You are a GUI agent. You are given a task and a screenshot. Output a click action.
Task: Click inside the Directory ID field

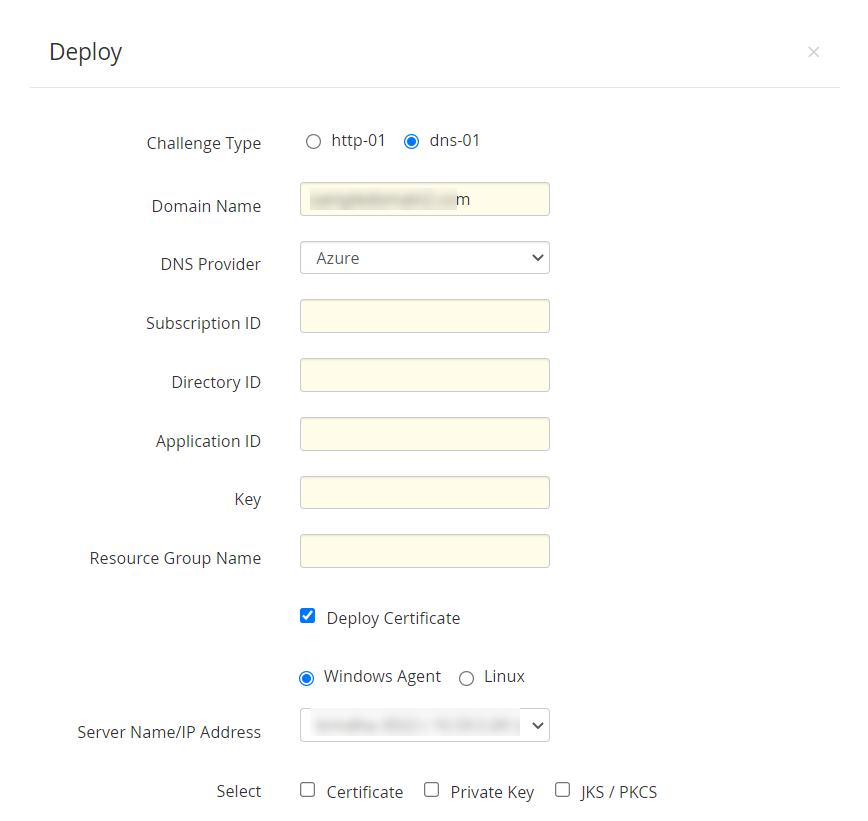pos(424,374)
